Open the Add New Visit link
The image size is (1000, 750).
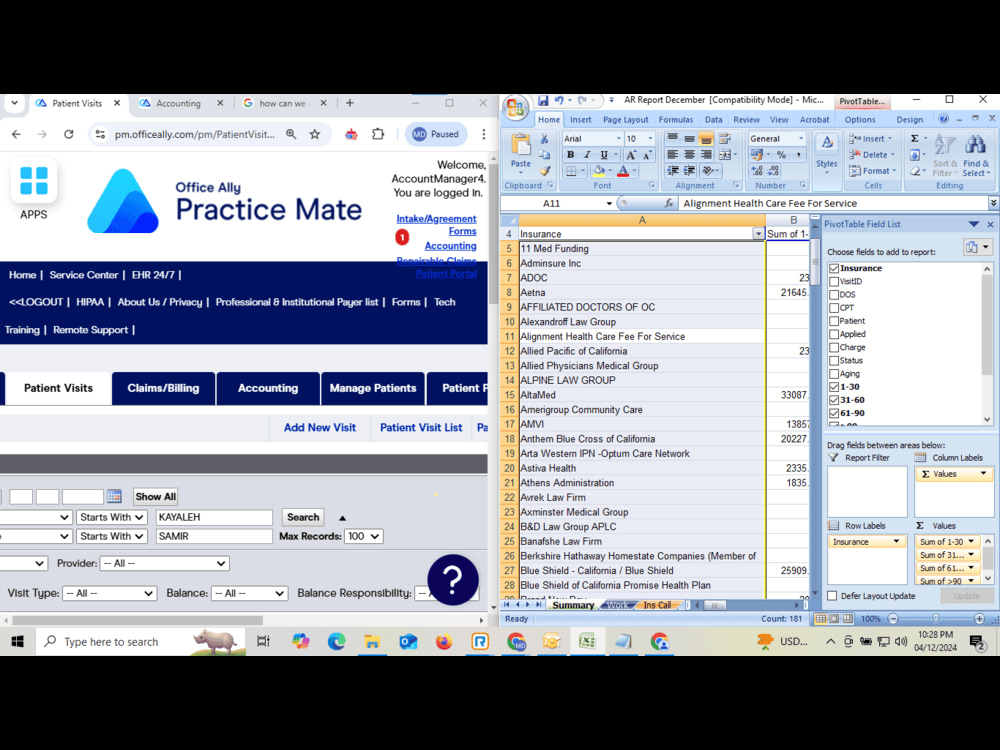tap(320, 427)
